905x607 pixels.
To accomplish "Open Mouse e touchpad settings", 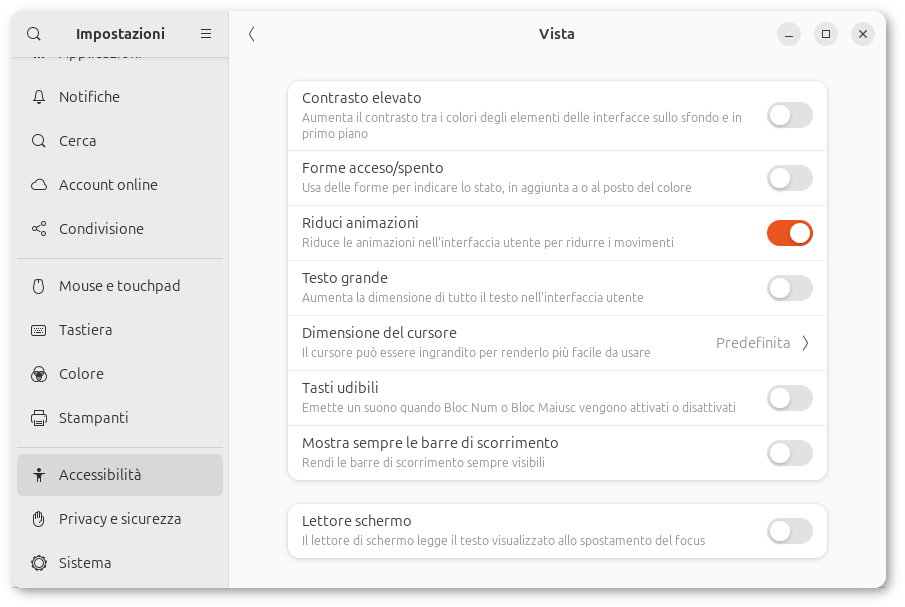I will pos(119,286).
